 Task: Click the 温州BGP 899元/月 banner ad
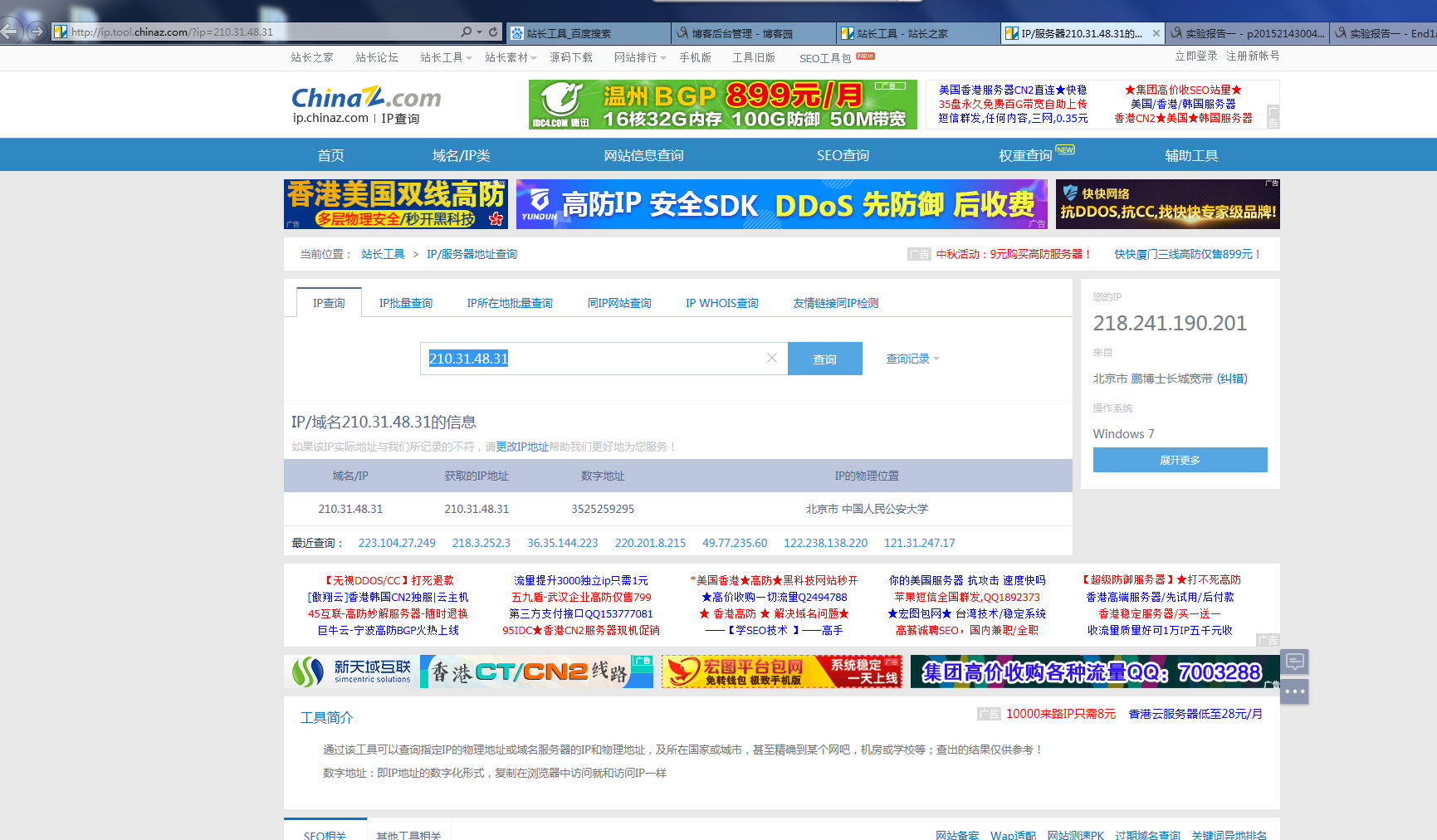tap(722, 105)
